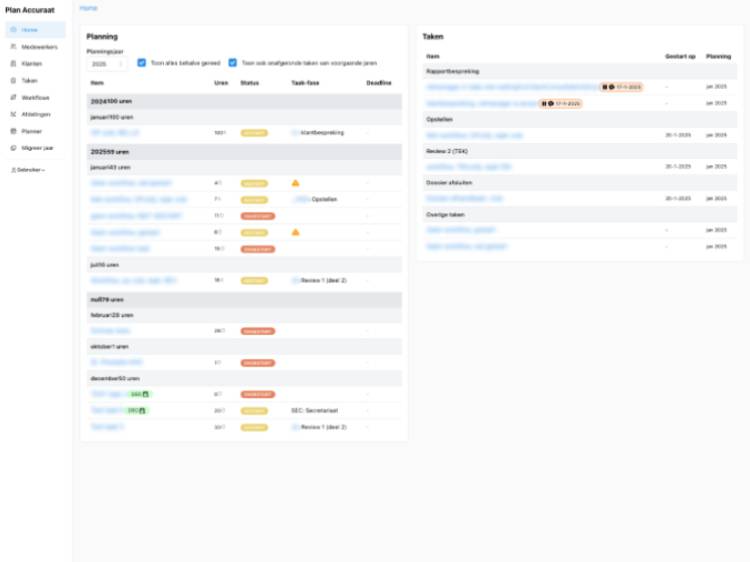The width and height of the screenshot is (750, 562).
Task: Expand the Gebruiker menu in the sidebar
Action: (28, 170)
